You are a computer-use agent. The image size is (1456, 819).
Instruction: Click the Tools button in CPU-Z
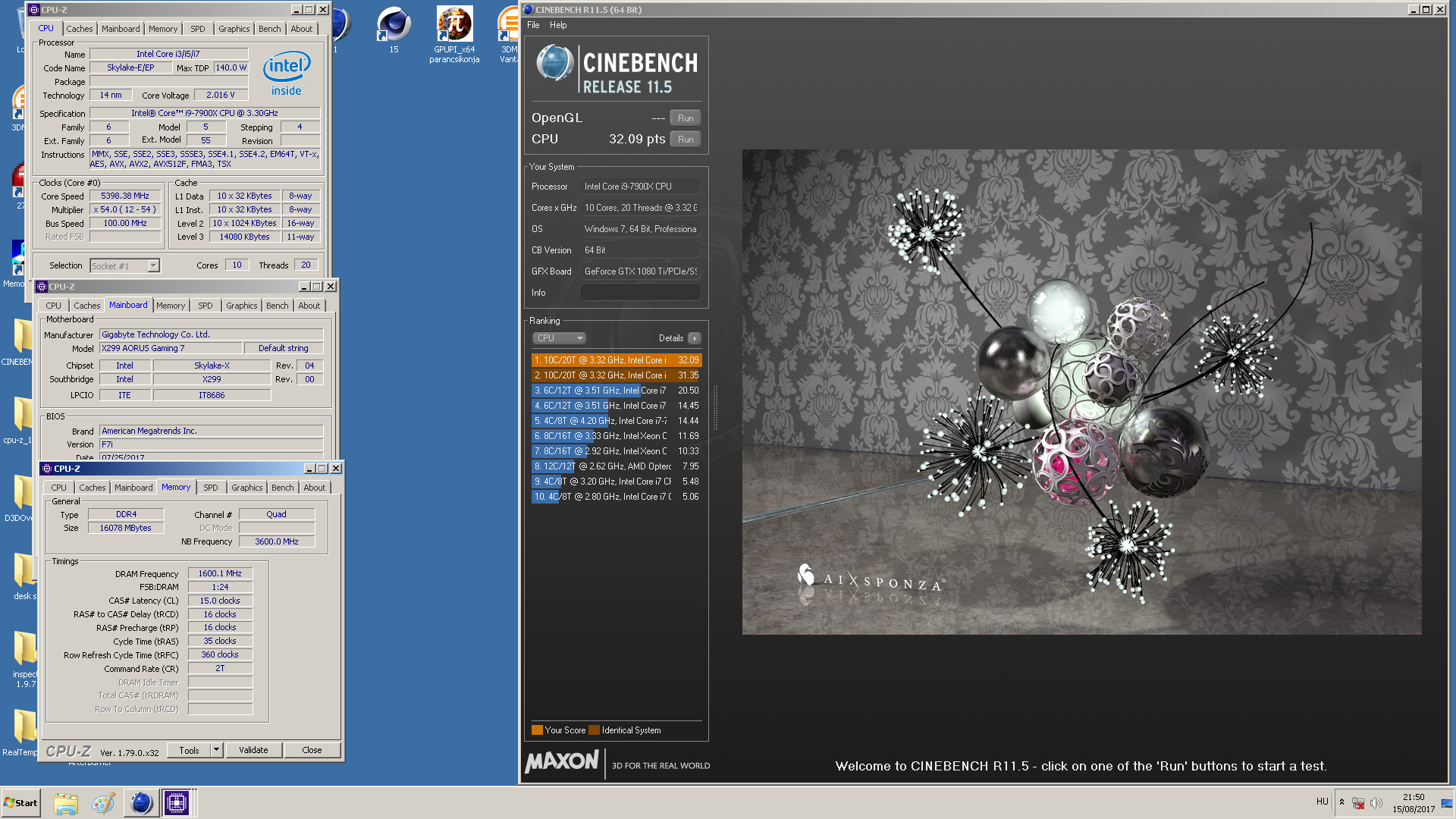pyautogui.click(x=189, y=750)
